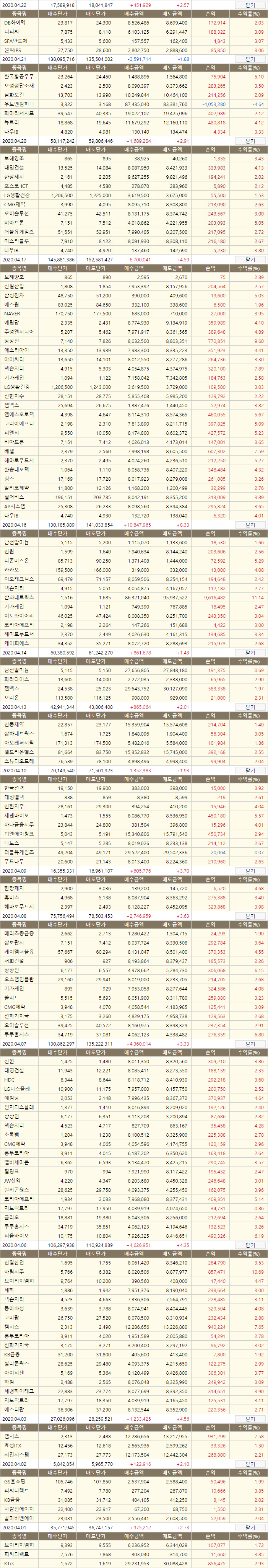This screenshot has width=268, height=1568.
Task: Close the 2020.04.06 trade list
Action: (x=250, y=1245)
